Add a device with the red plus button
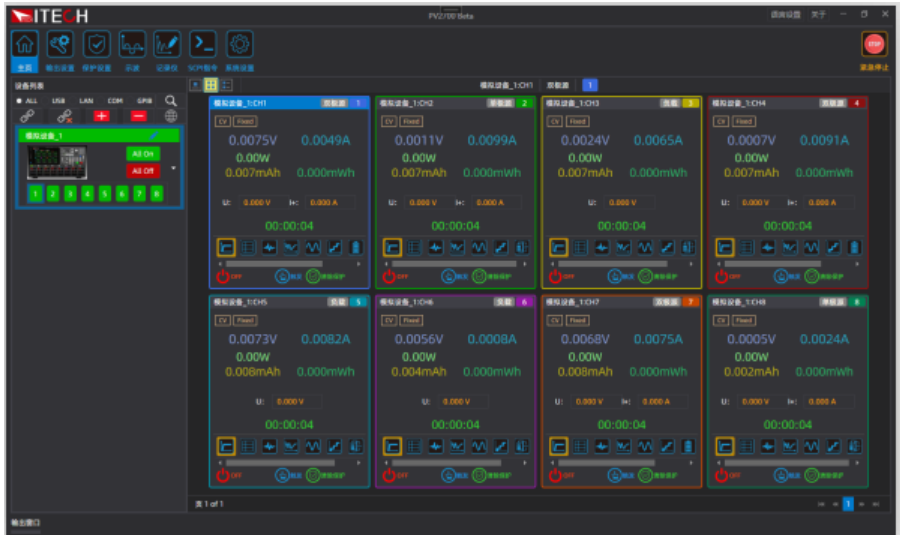The height and width of the screenshot is (543, 904). pos(101,116)
